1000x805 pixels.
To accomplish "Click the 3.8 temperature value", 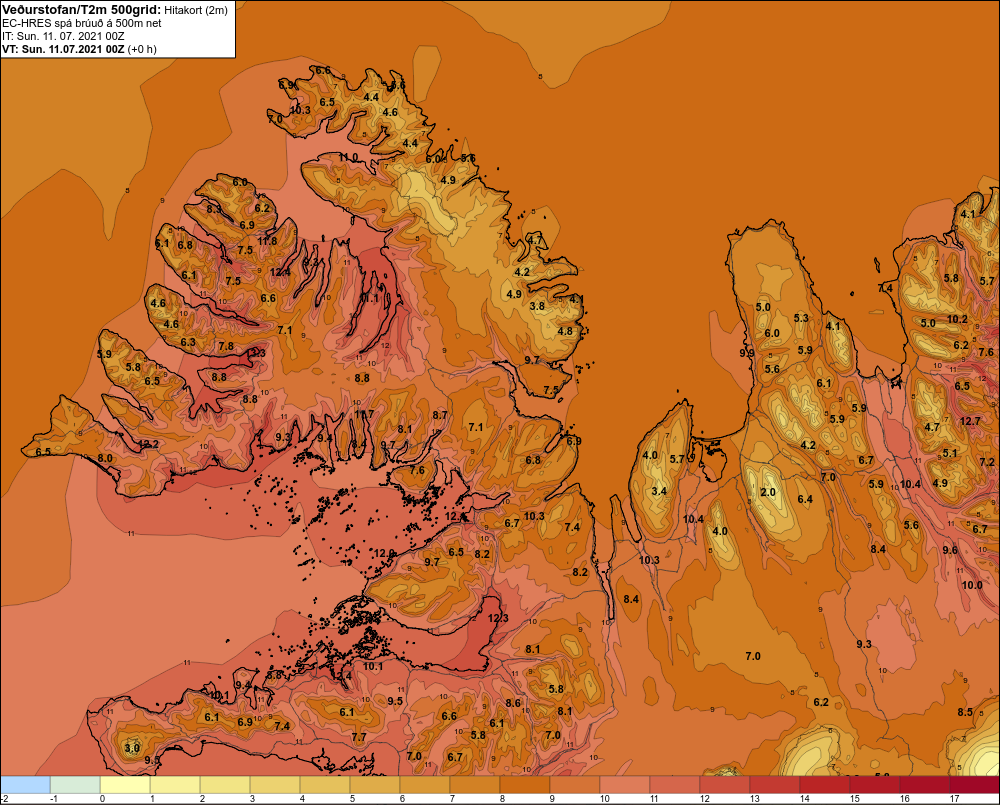I will (x=537, y=306).
